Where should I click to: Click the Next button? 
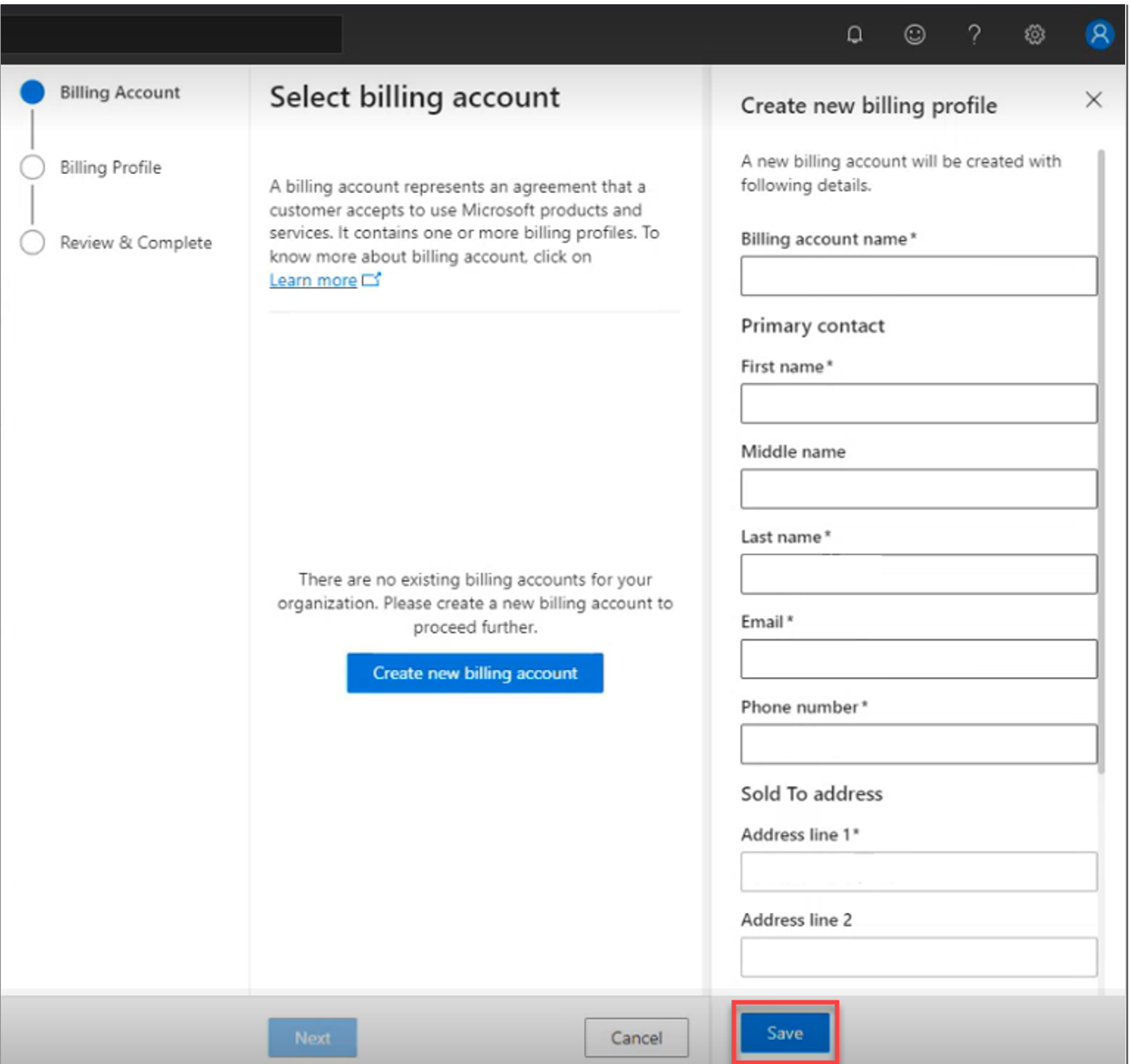tap(313, 1038)
